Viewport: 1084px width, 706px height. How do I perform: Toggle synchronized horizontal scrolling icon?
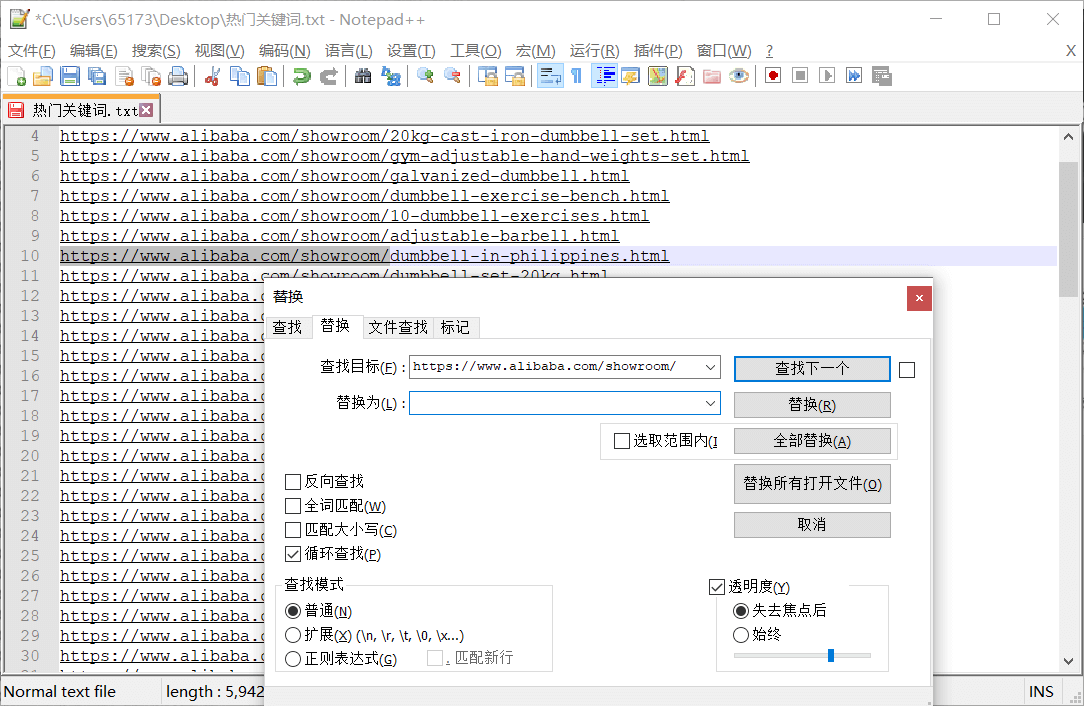(514, 76)
